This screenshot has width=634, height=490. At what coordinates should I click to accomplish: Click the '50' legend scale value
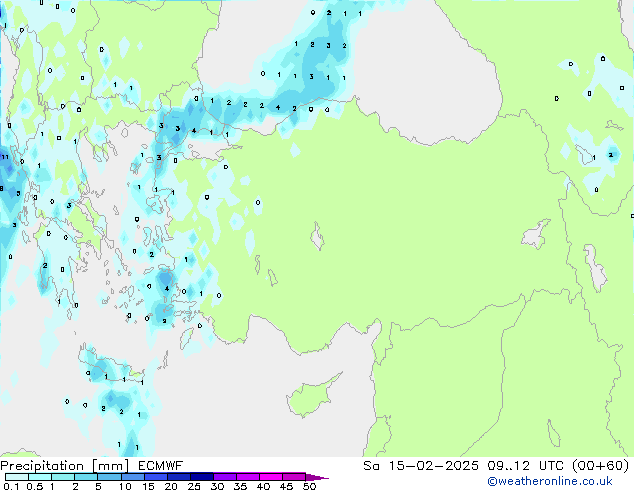pyautogui.click(x=309, y=486)
